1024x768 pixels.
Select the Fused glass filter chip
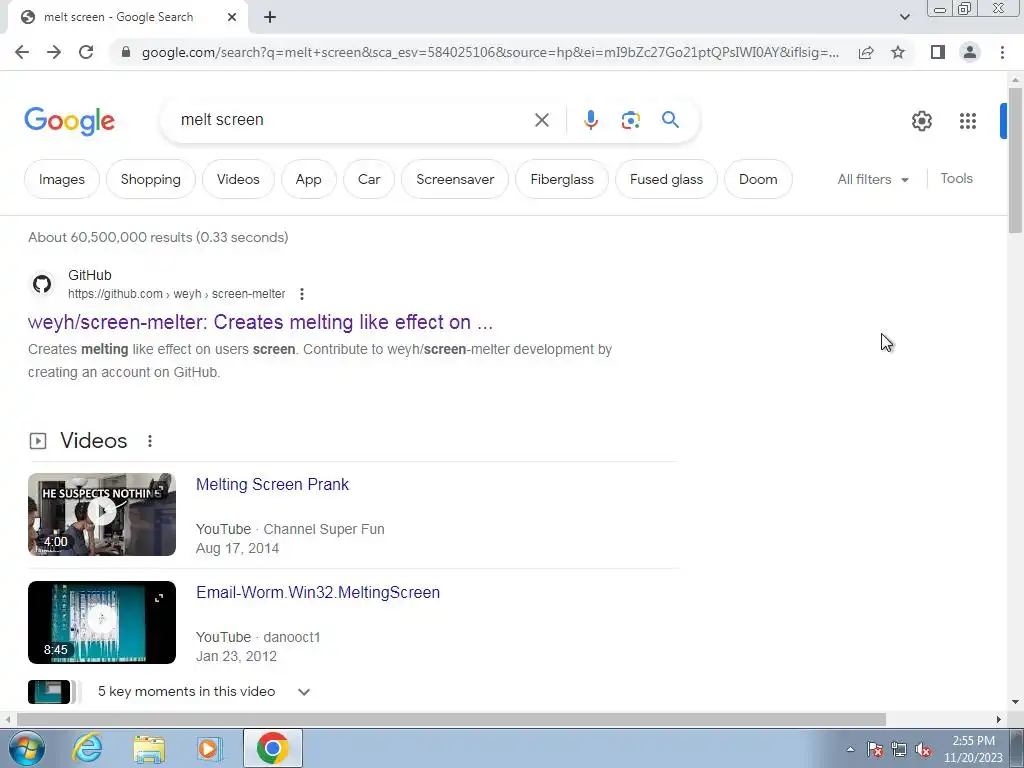click(666, 180)
